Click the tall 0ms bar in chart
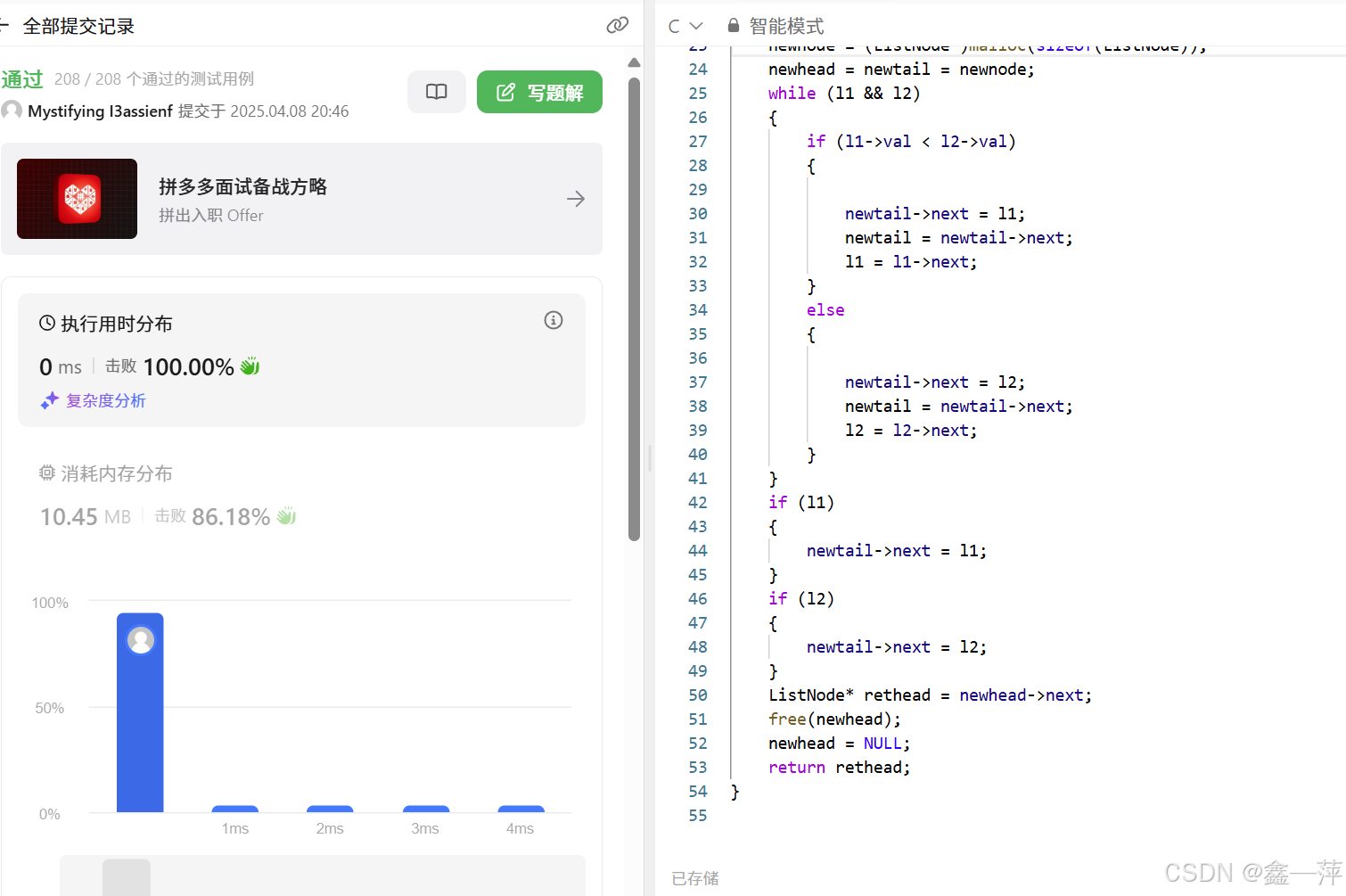 click(x=140, y=712)
